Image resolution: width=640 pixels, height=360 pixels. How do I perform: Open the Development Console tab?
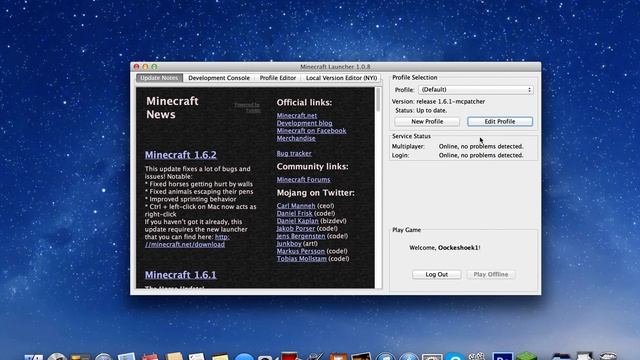(219, 78)
